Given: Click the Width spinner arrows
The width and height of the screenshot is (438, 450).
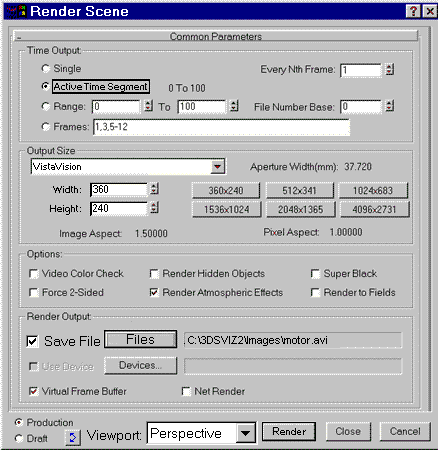Looking at the screenshot, I should pyautogui.click(x=154, y=189).
